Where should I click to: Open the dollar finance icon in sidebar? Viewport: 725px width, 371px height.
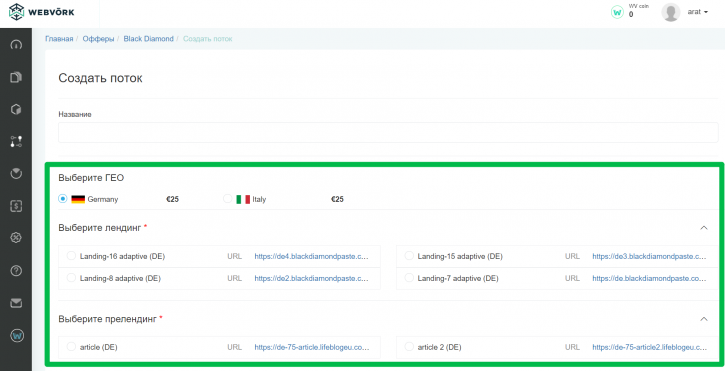pyautogui.click(x=16, y=206)
